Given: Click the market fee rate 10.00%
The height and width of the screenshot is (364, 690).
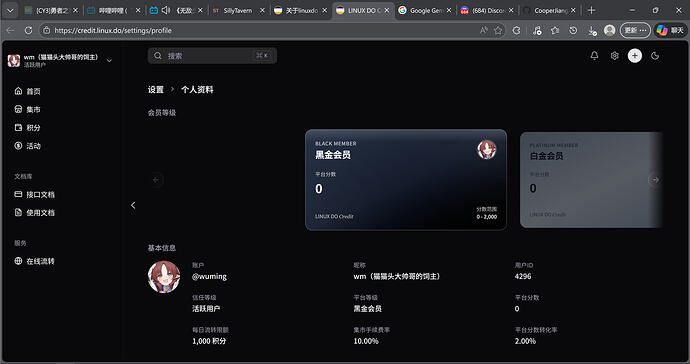Looking at the screenshot, I should 366,341.
